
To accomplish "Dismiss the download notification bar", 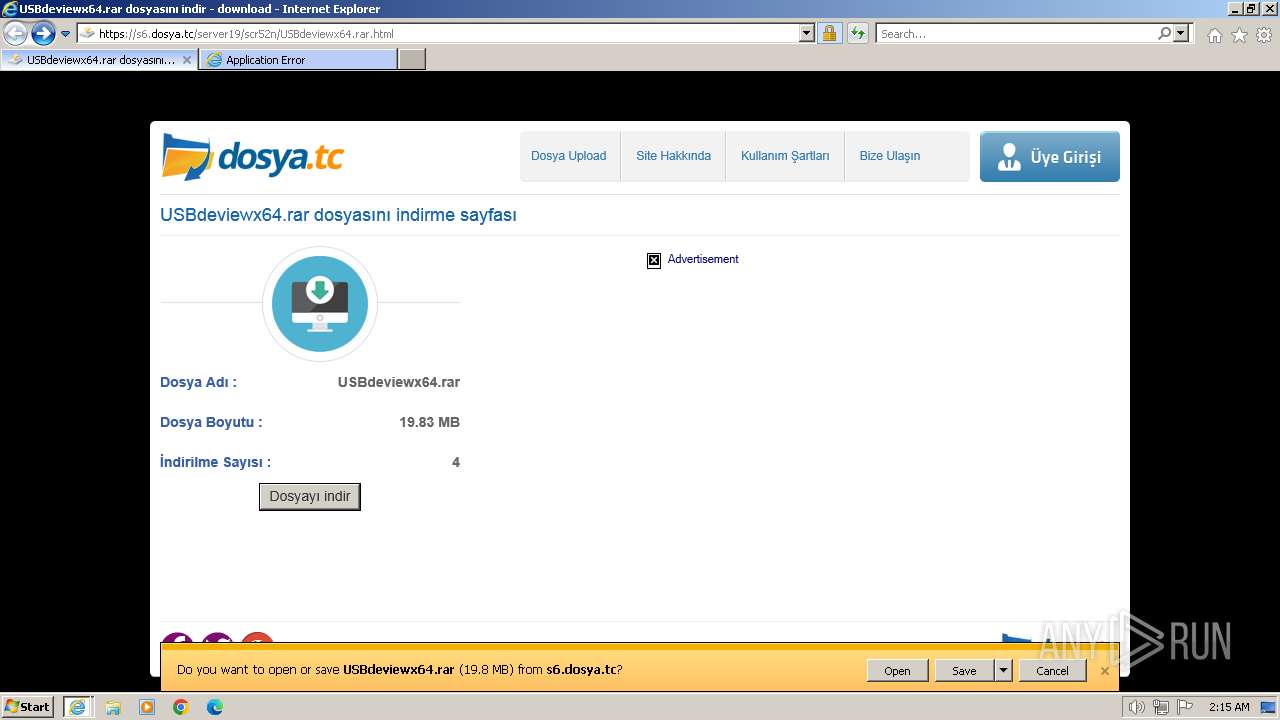I will click(1105, 671).
